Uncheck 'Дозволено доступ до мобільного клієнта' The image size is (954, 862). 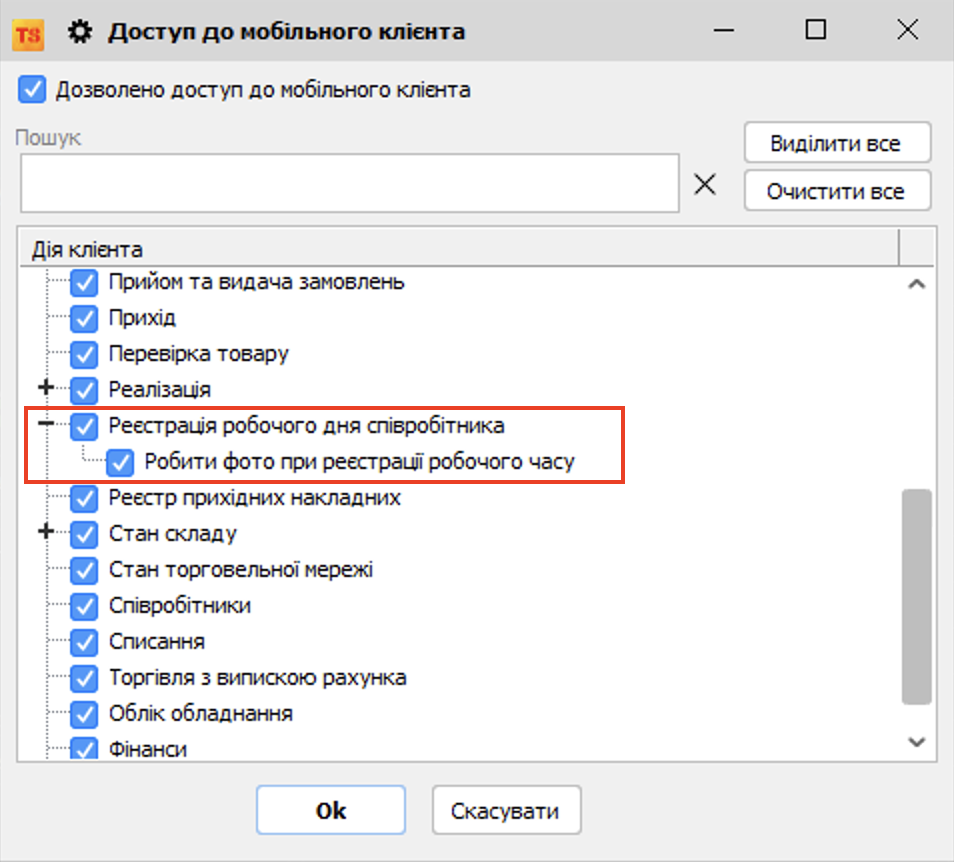pos(32,90)
